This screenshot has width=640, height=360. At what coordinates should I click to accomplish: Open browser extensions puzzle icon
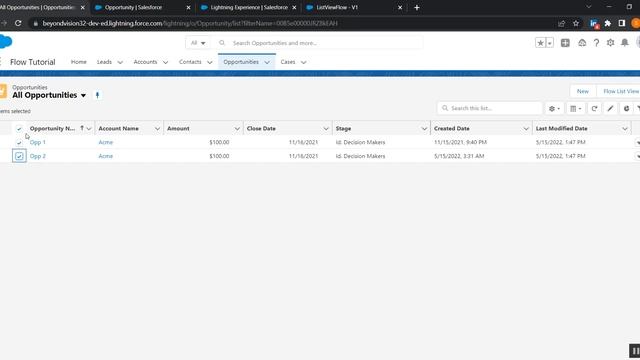[x=608, y=23]
